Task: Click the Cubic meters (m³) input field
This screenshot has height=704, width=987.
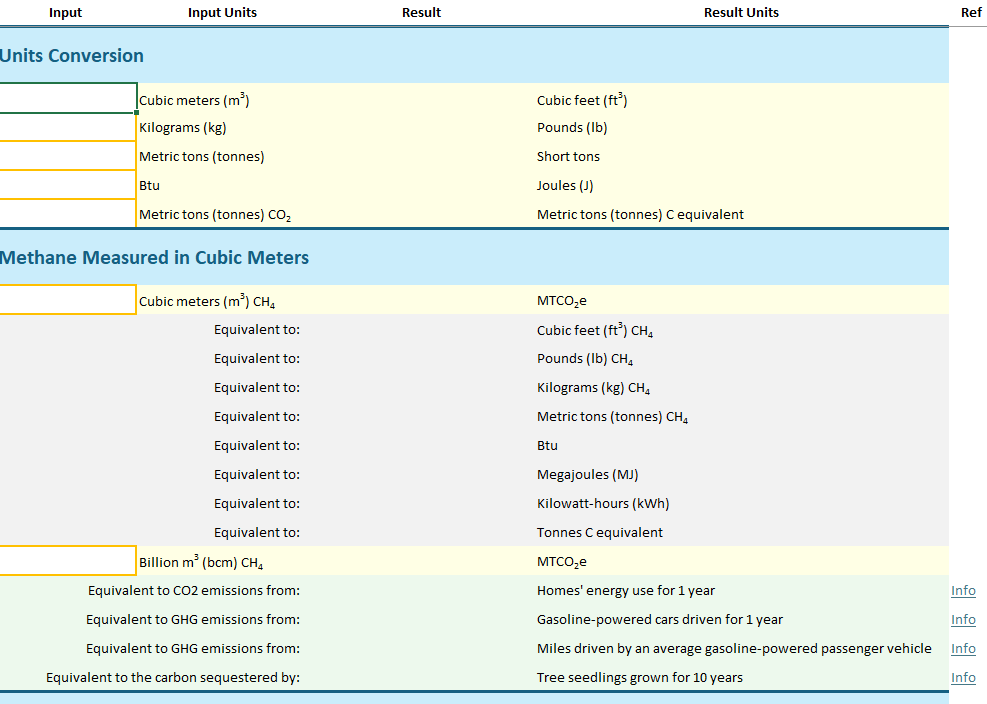Action: coord(67,98)
